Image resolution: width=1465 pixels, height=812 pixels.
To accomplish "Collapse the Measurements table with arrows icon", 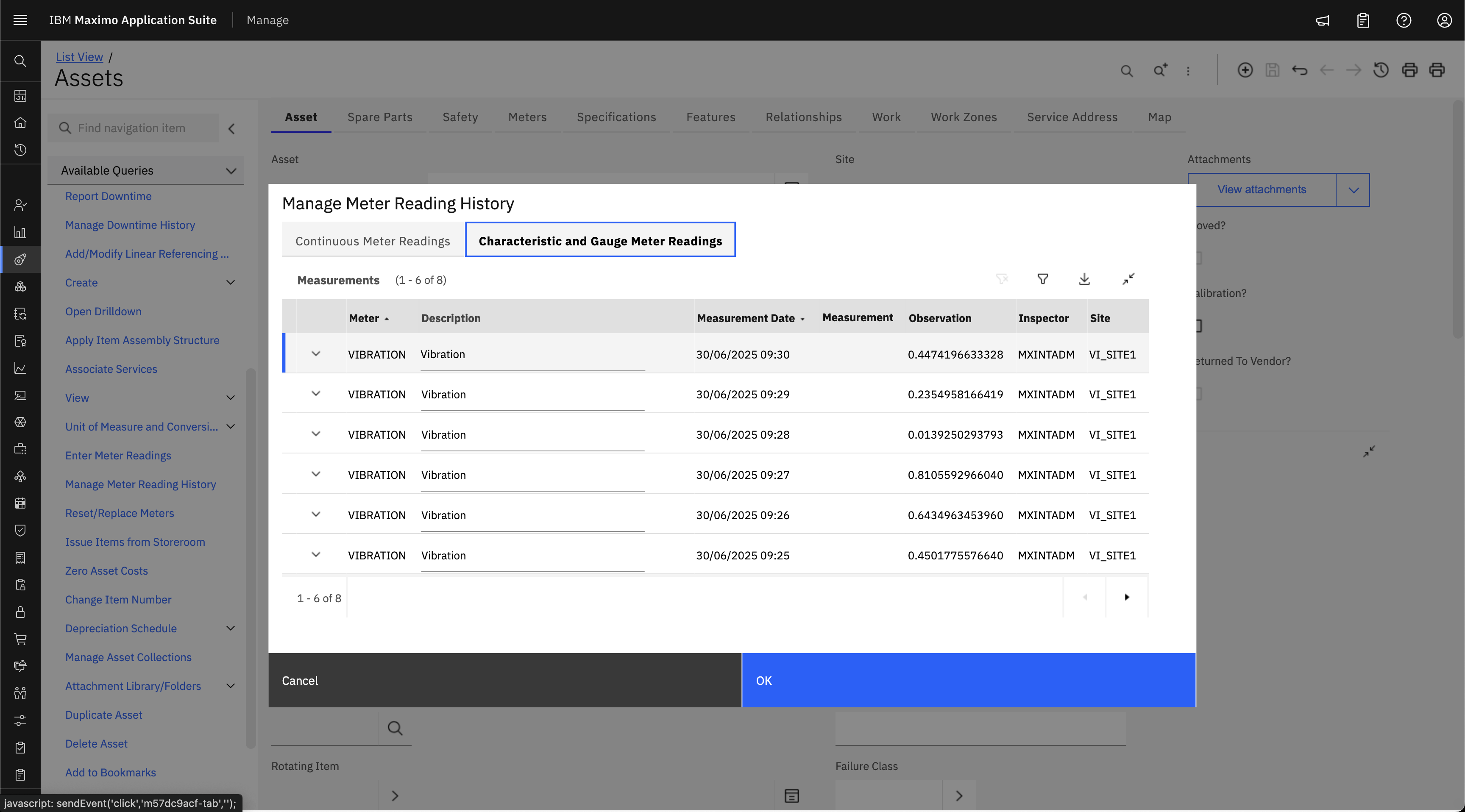I will tap(1128, 279).
